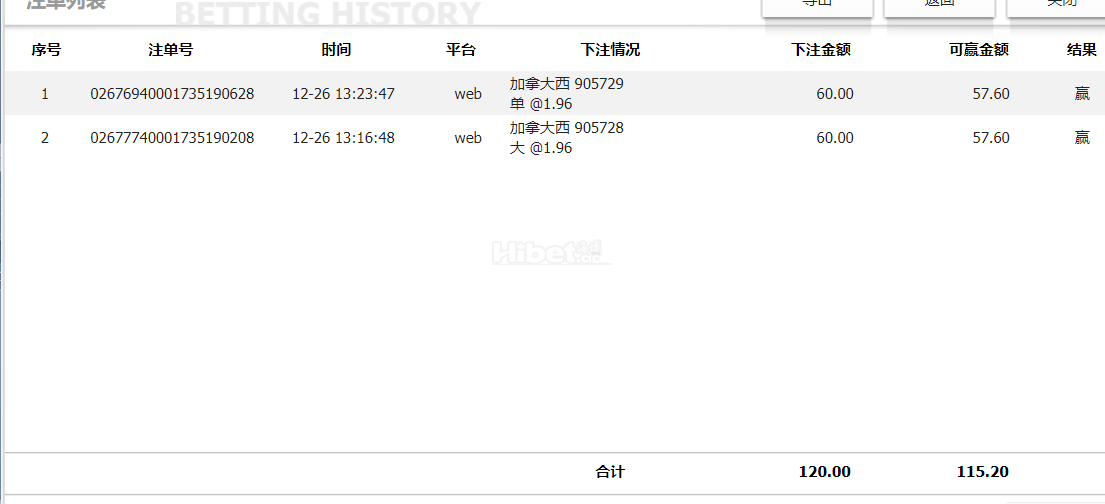
Task: Click the 12-26 13:23:47 time cell
Action: click(343, 94)
